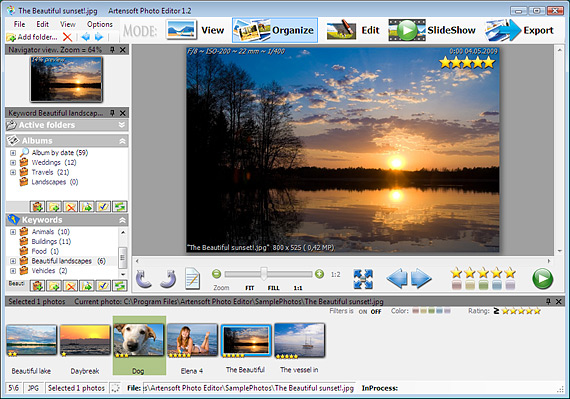Apply the blue color label below the rating stars

(x=497, y=285)
